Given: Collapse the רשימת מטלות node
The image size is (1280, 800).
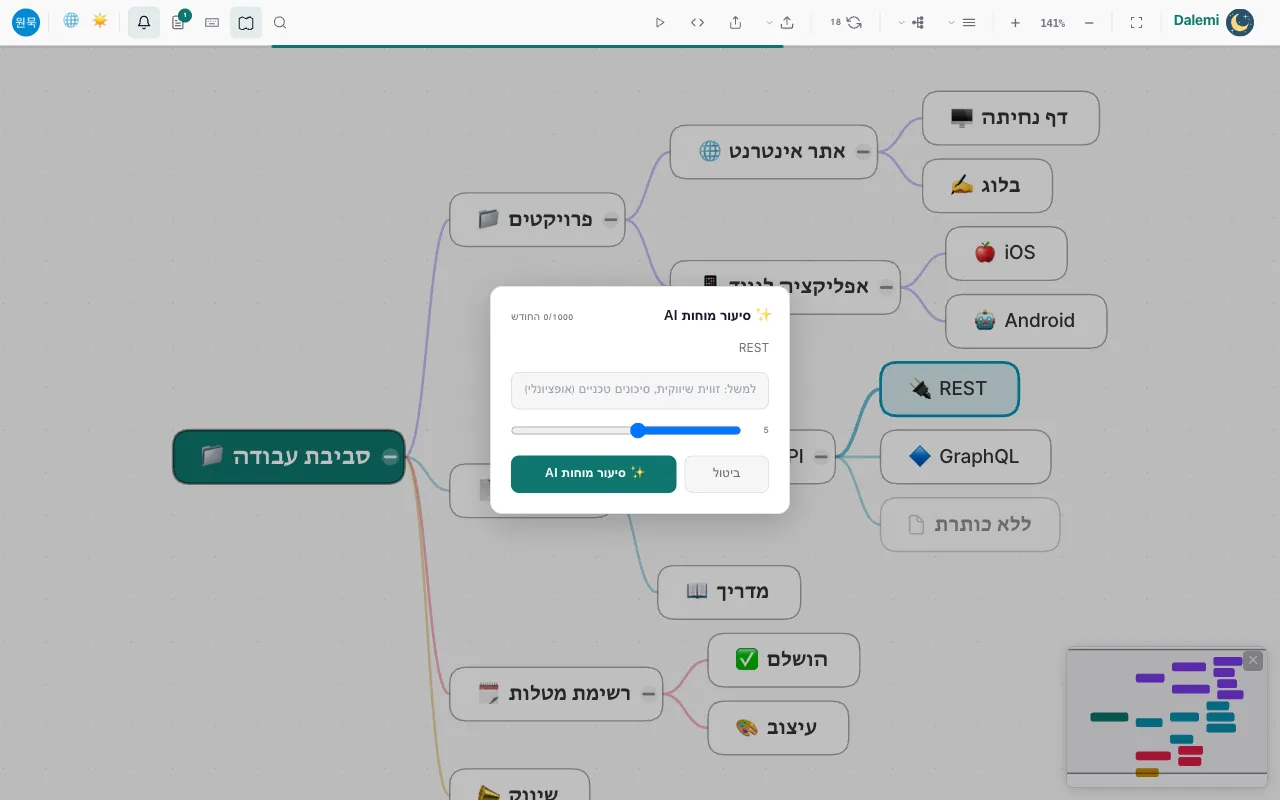Looking at the screenshot, I should point(648,693).
